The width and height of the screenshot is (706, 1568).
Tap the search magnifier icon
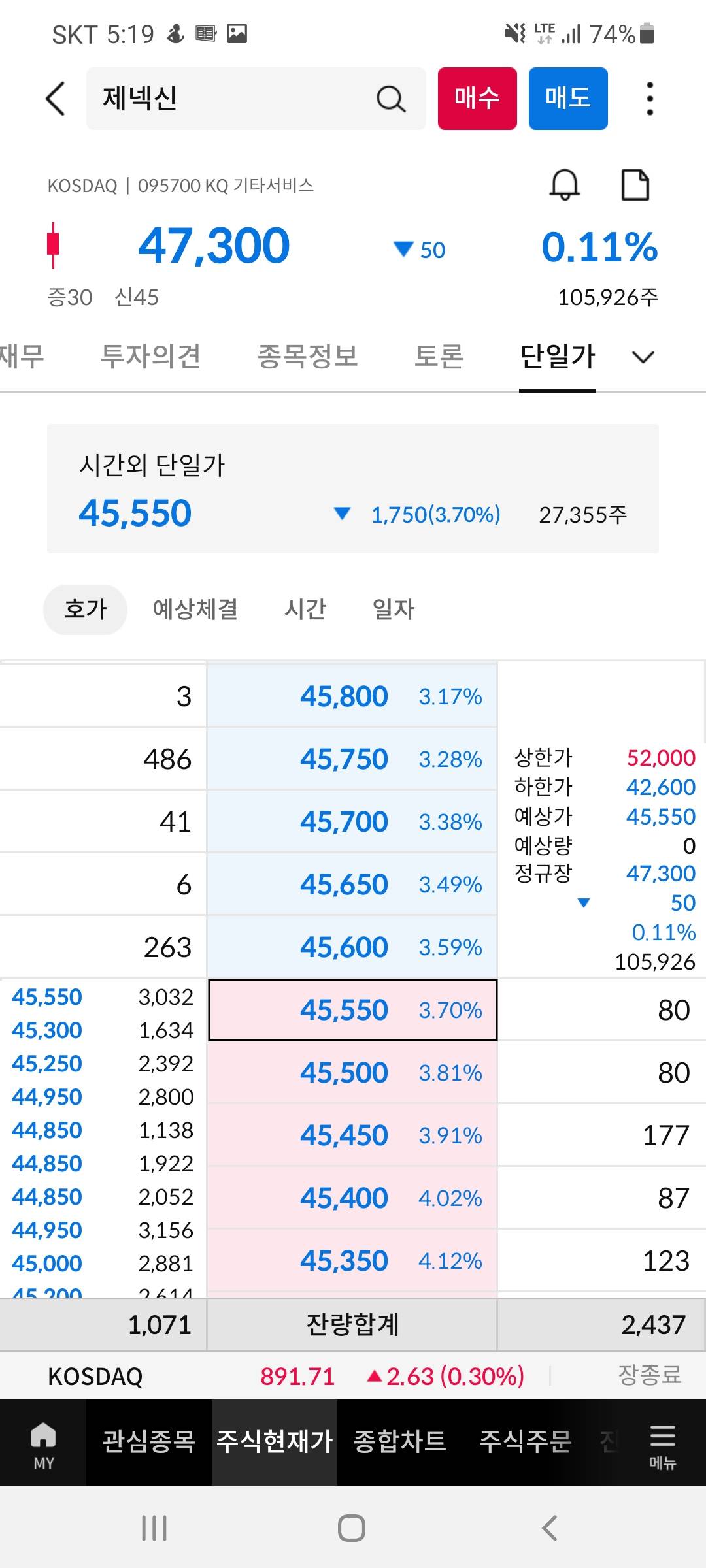click(x=391, y=99)
